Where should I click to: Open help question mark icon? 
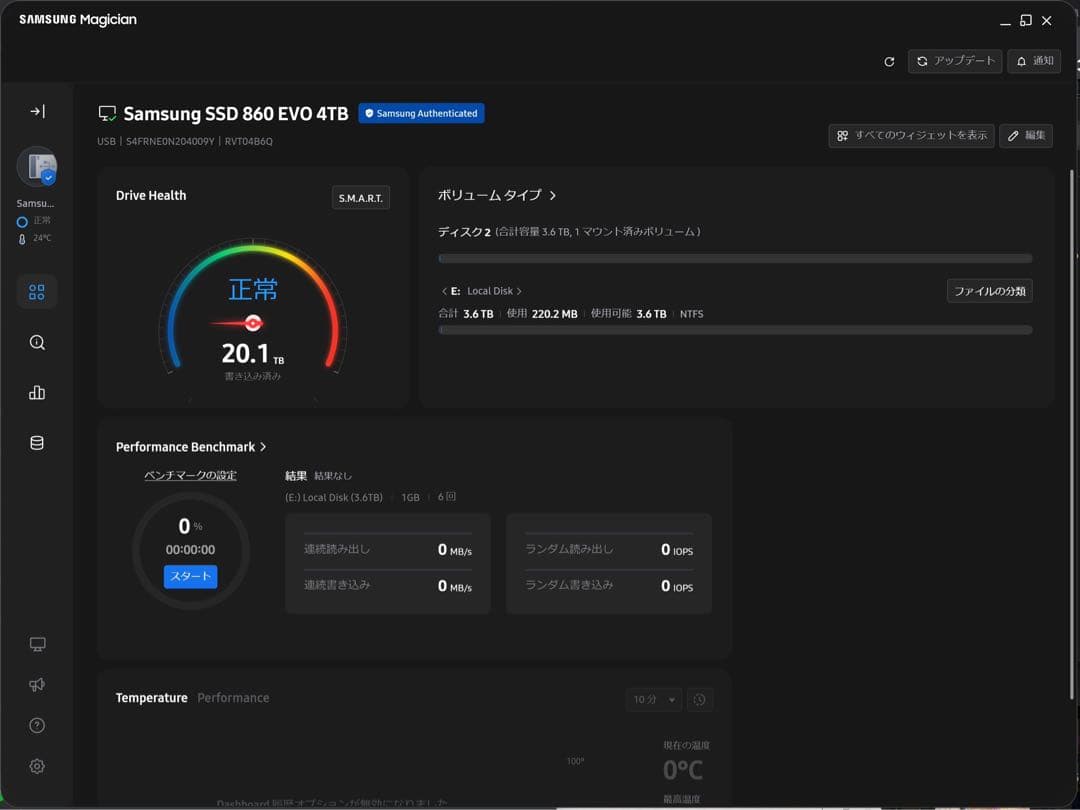[37, 725]
